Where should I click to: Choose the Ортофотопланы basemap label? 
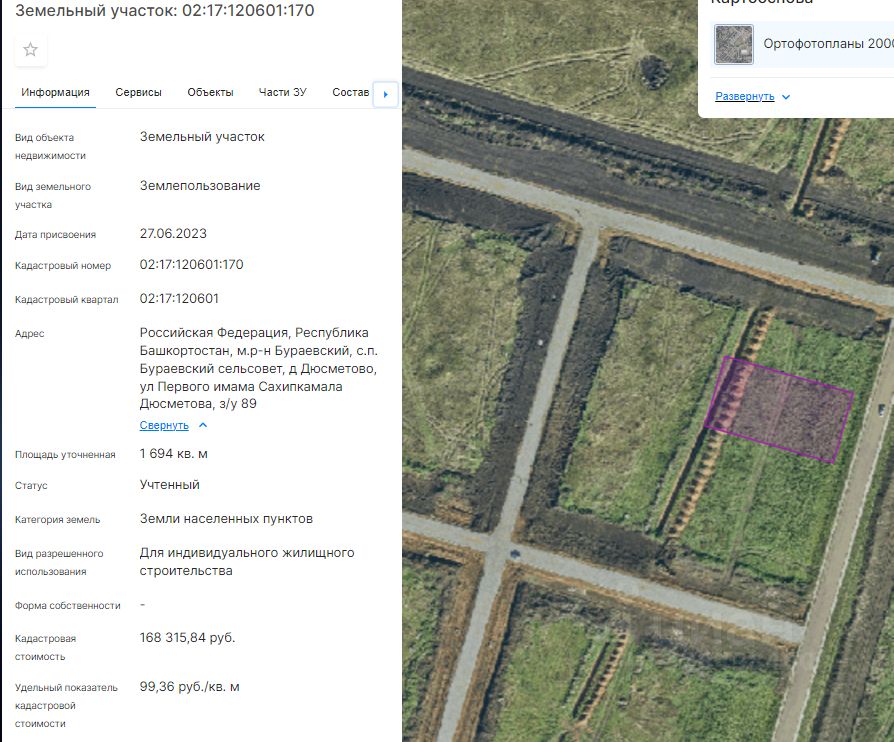pos(828,44)
